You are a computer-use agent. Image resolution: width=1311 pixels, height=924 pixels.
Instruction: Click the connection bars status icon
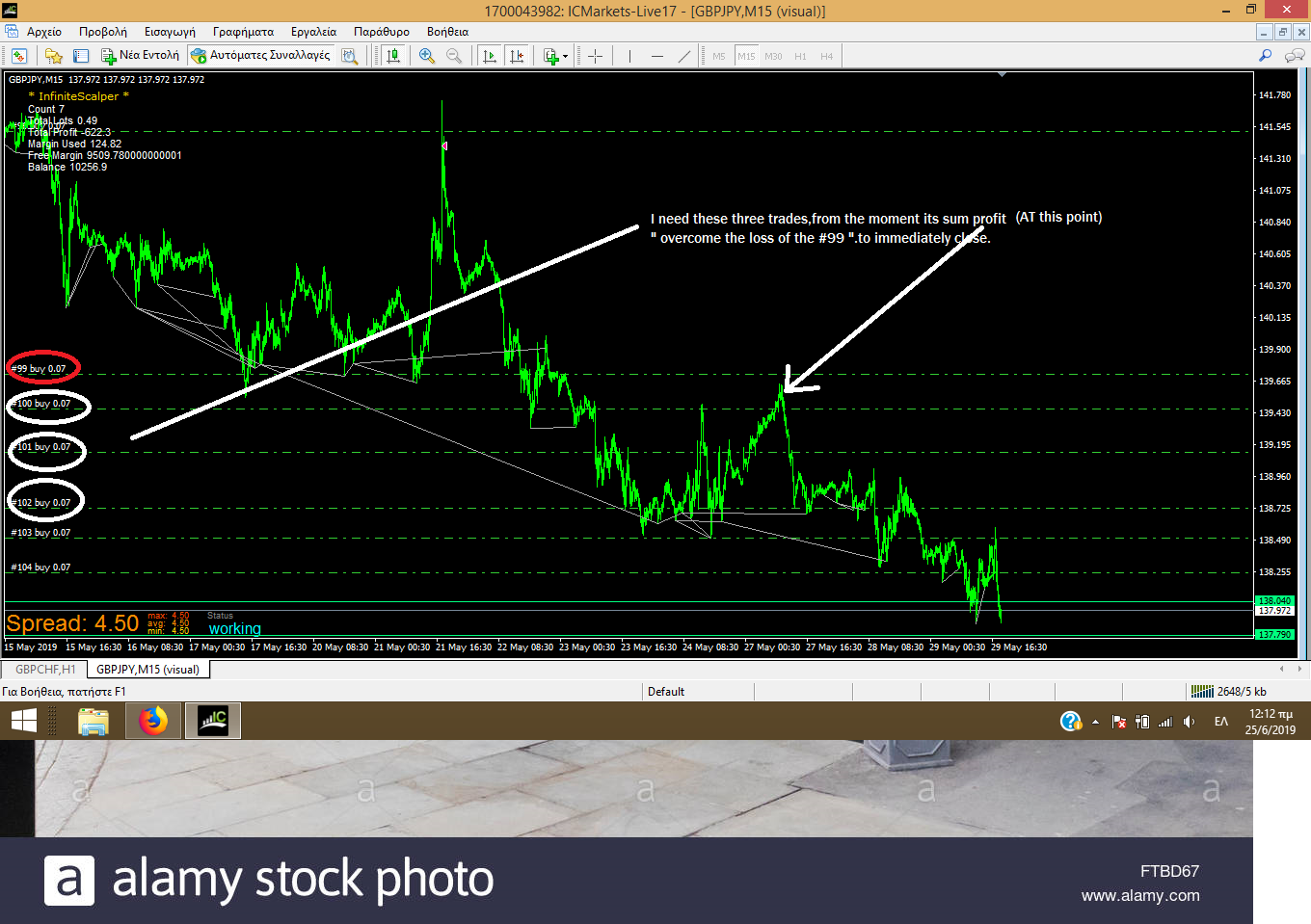pyautogui.click(x=1202, y=692)
